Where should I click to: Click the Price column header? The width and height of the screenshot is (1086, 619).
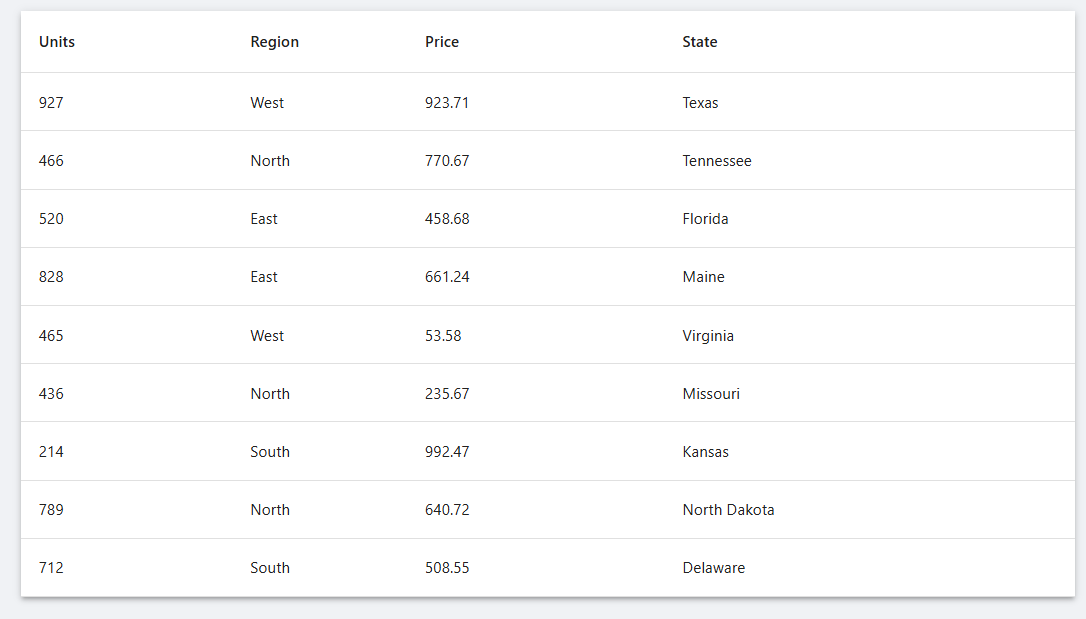(x=442, y=42)
